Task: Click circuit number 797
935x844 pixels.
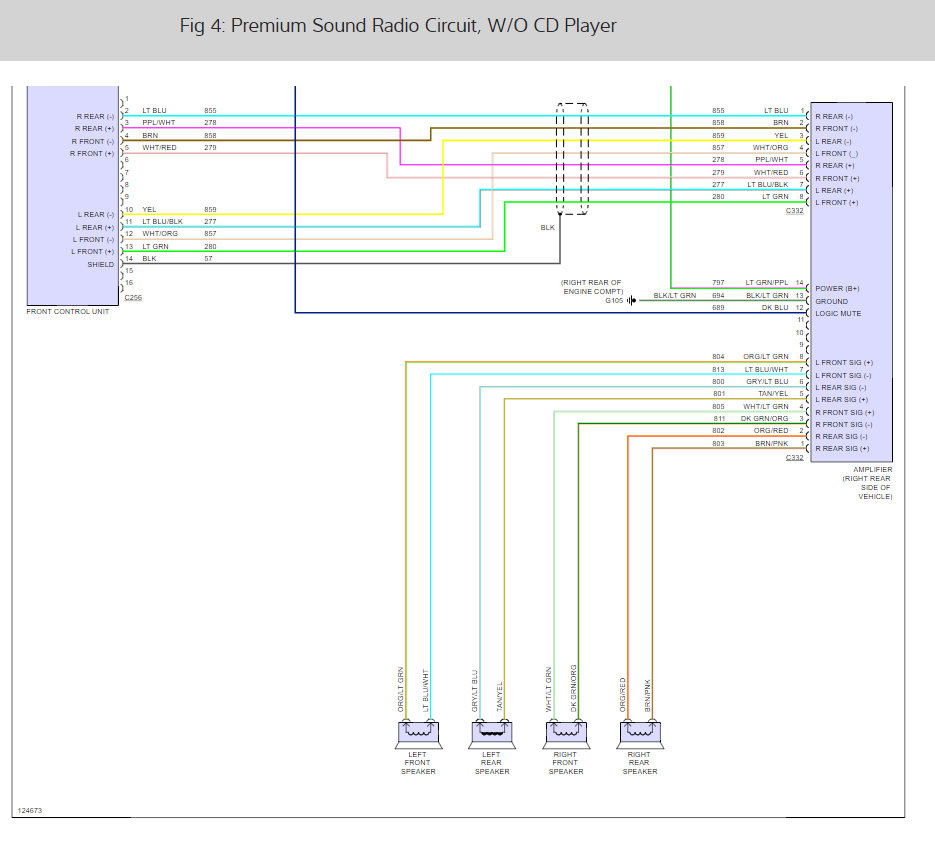Action: pyautogui.click(x=718, y=283)
